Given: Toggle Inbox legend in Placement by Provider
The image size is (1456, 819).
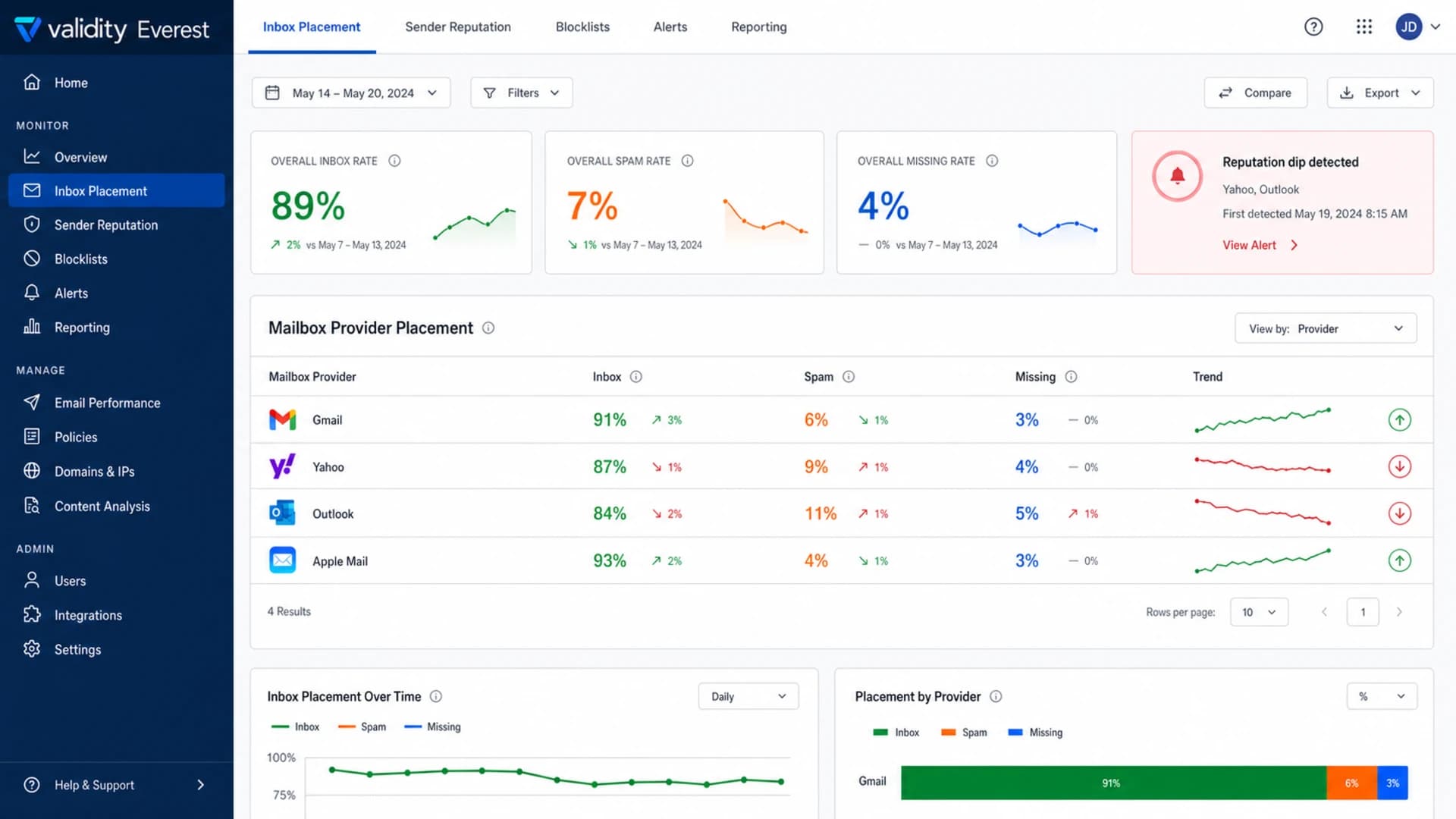Looking at the screenshot, I should tap(896, 733).
